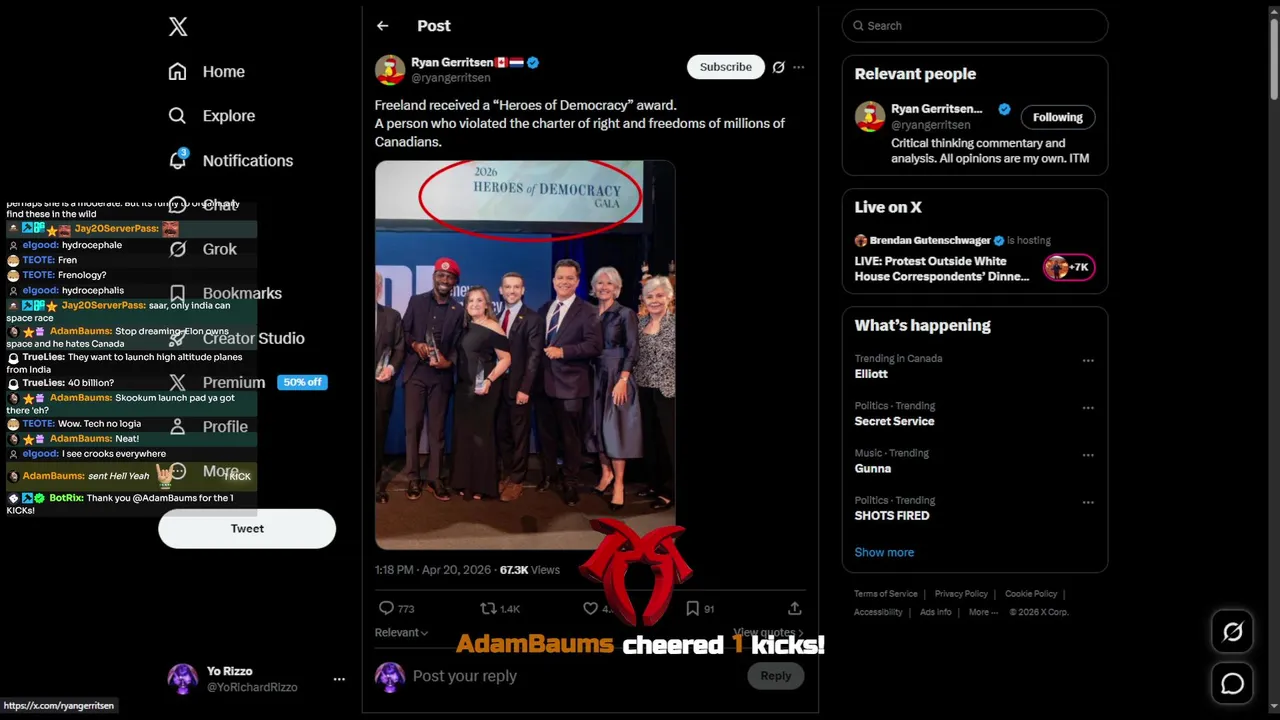
Task: Navigate to Home in sidebar
Action: click(222, 72)
